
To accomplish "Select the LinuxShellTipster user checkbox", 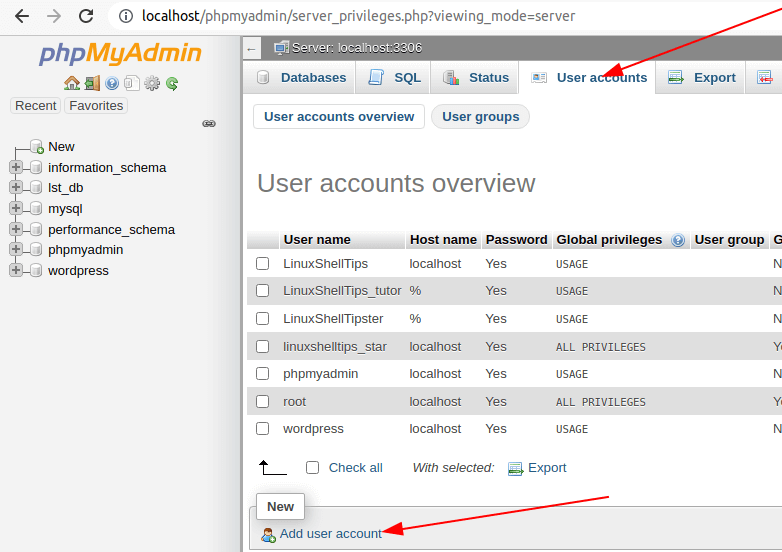I will point(262,318).
